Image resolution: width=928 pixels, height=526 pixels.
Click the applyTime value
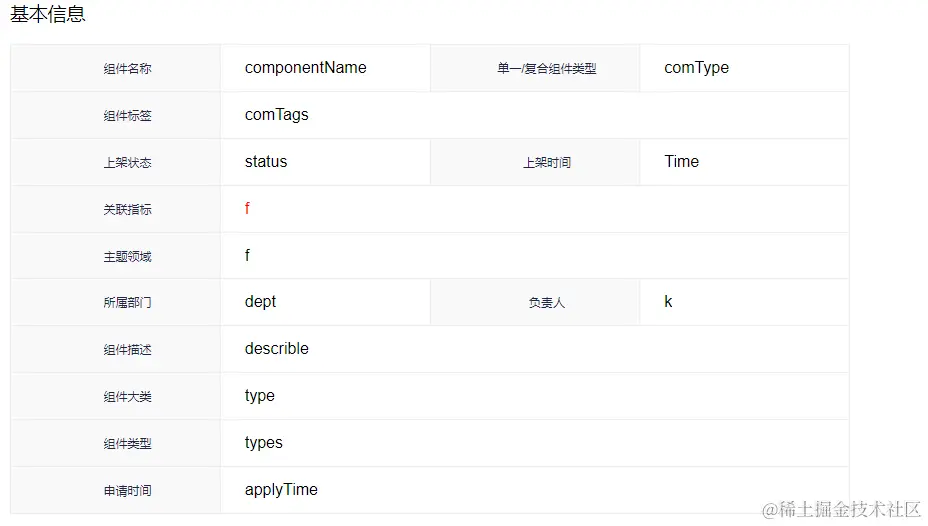[x=281, y=490]
